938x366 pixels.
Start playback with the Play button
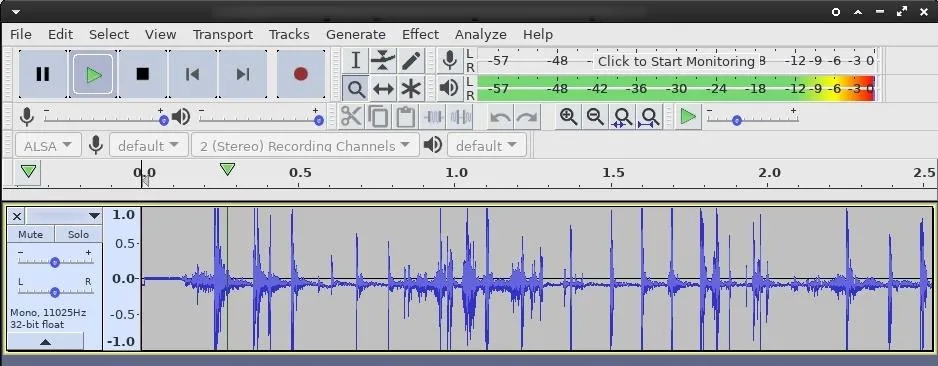coord(93,74)
